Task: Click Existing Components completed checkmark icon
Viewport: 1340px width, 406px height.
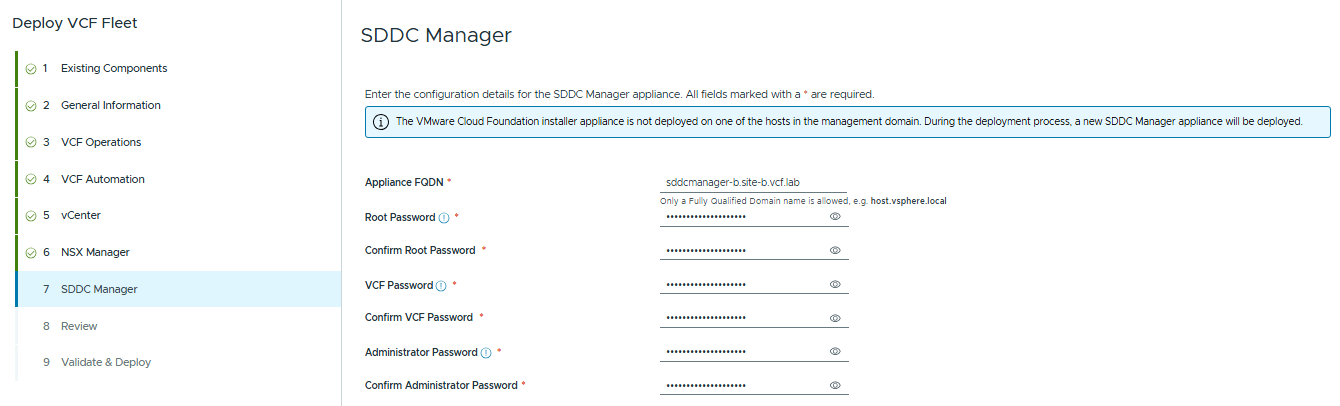Action: [31, 69]
